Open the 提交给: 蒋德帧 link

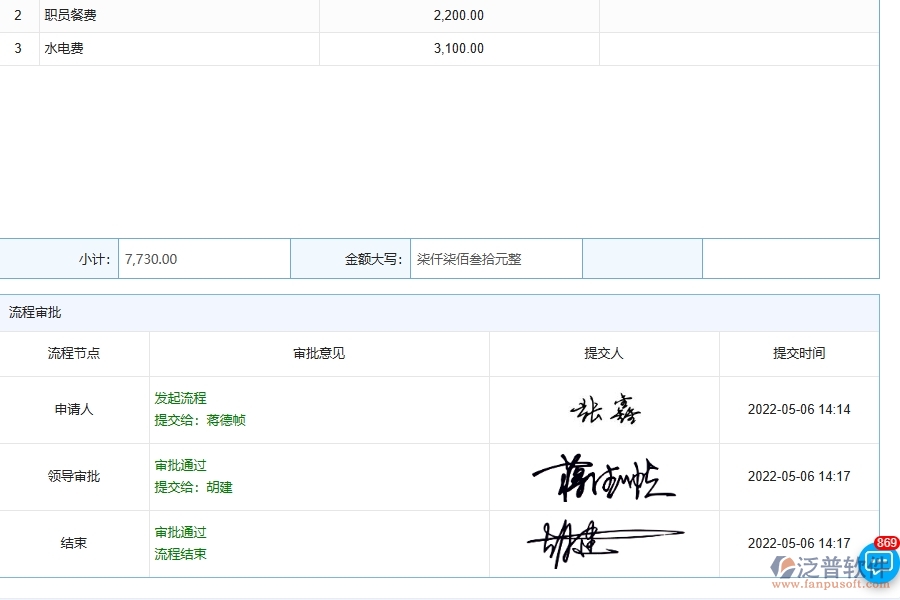pos(201,420)
